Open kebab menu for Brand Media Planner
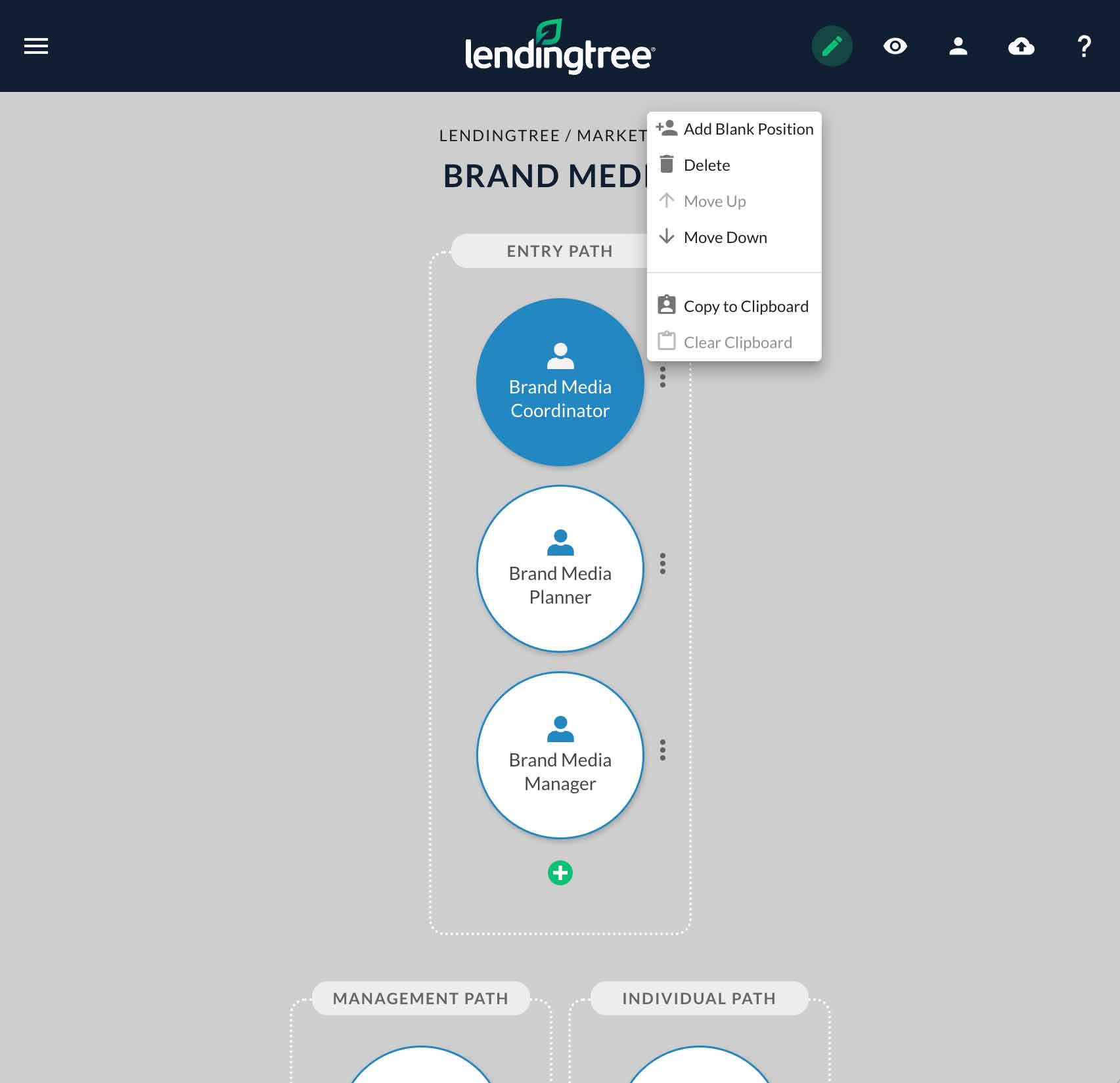This screenshot has height=1083, width=1120. pyautogui.click(x=662, y=563)
